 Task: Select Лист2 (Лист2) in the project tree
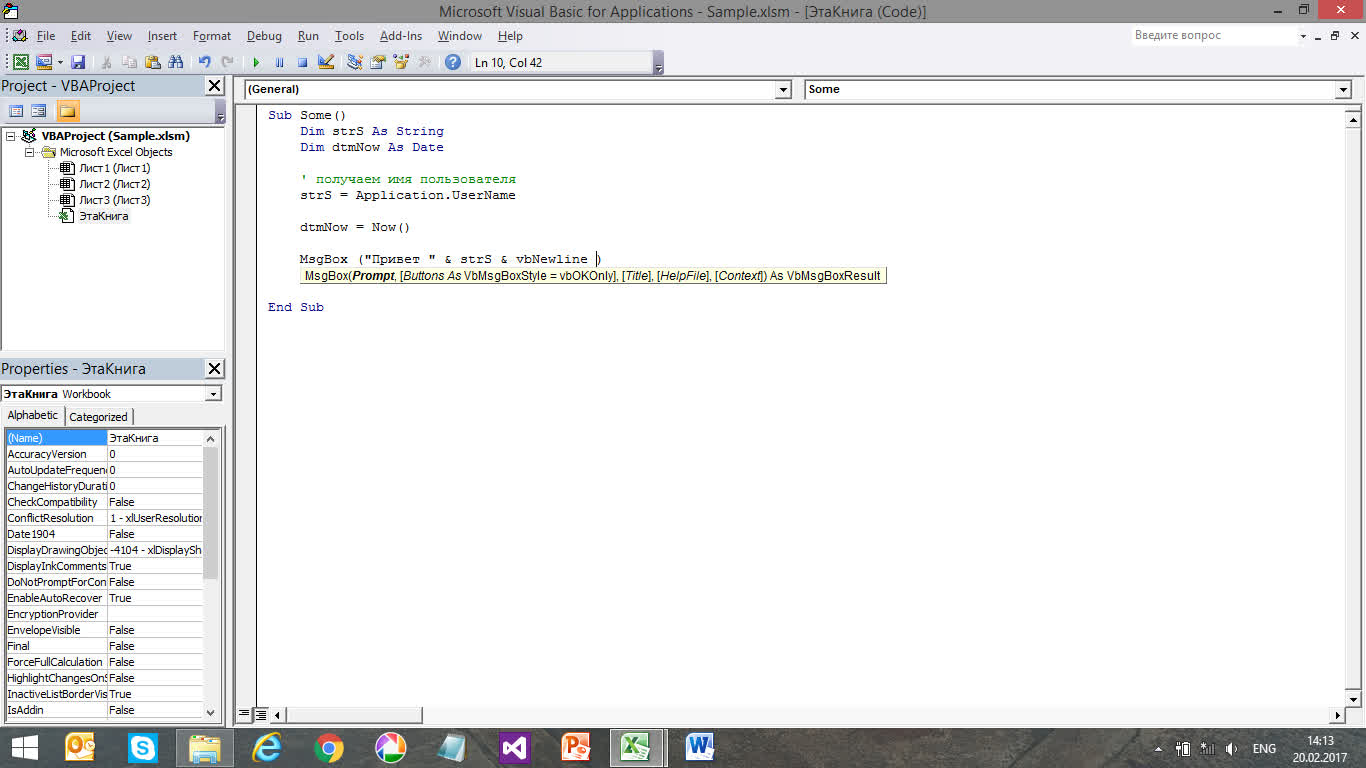[x=114, y=184]
